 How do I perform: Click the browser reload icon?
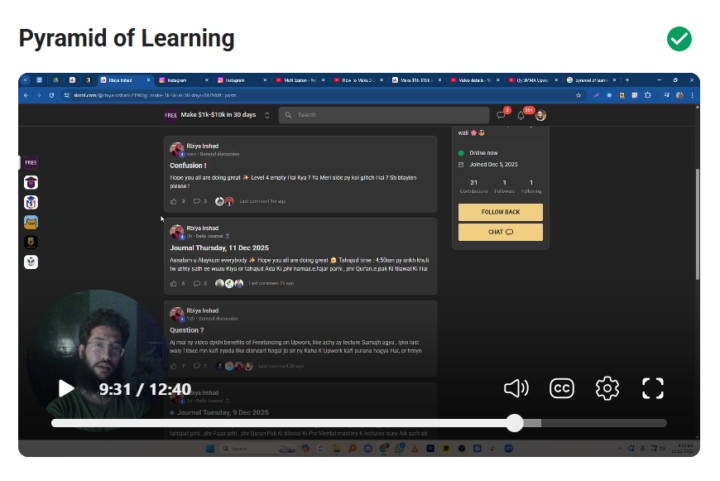[x=51, y=95]
